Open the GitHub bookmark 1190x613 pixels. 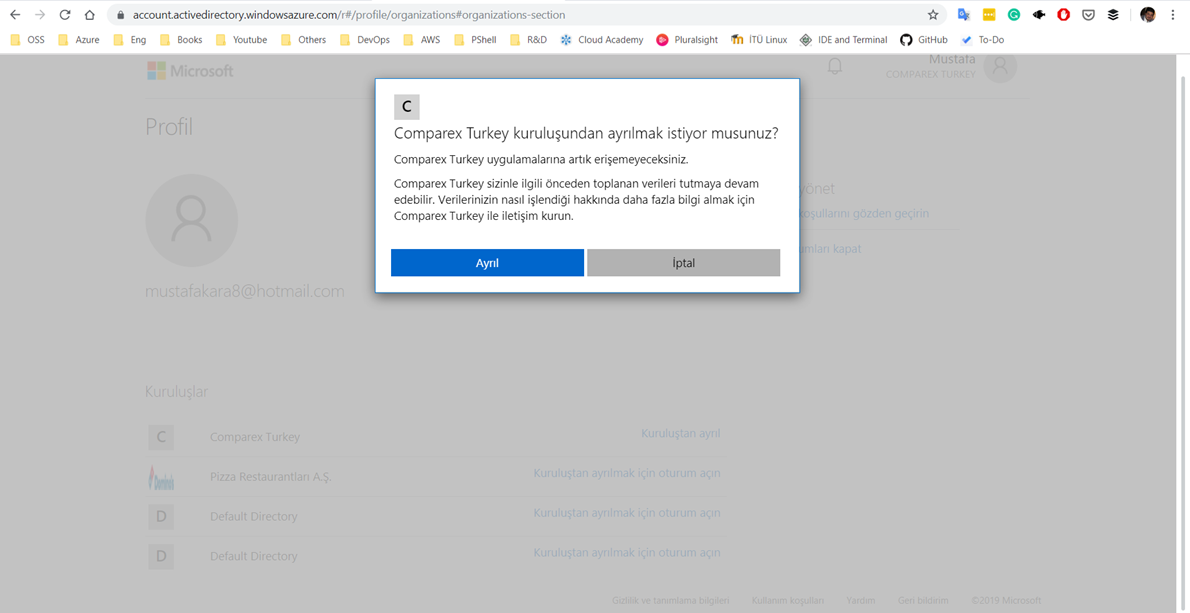[924, 39]
